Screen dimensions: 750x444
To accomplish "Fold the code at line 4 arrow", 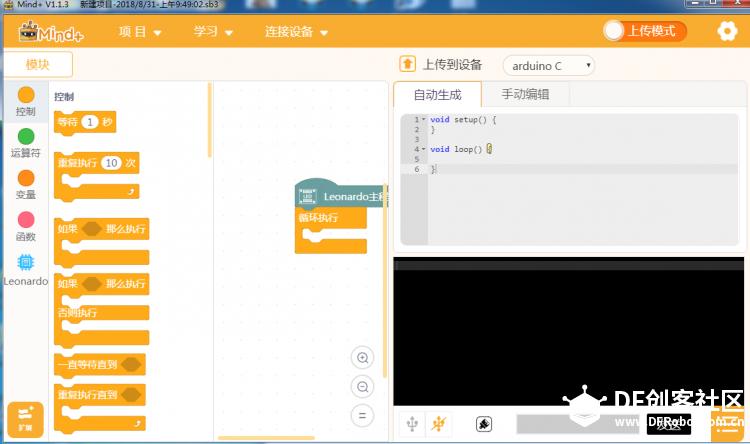I will click(423, 149).
